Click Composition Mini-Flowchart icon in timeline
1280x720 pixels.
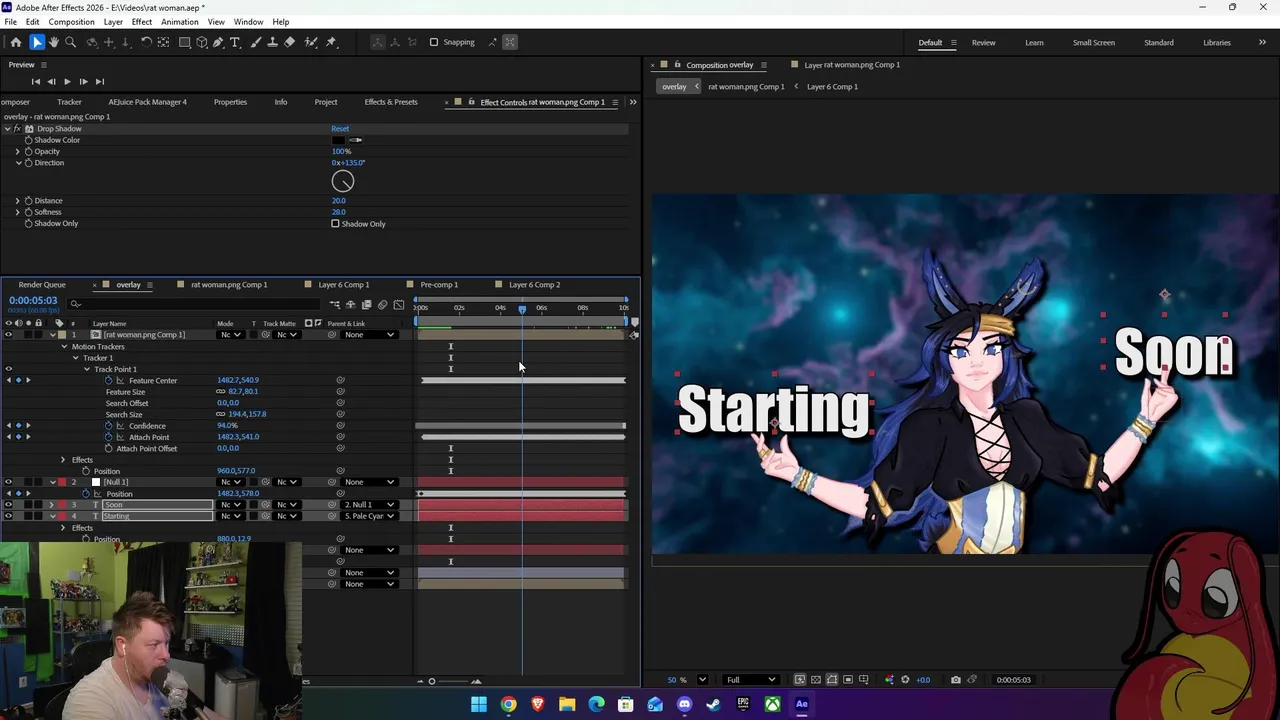click(335, 305)
